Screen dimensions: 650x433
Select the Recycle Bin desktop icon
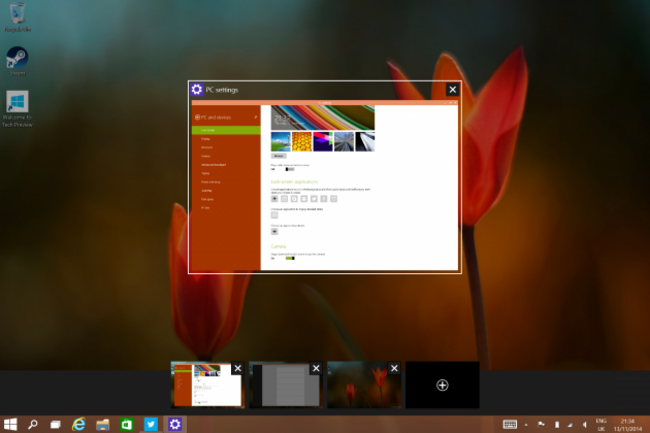[17, 15]
